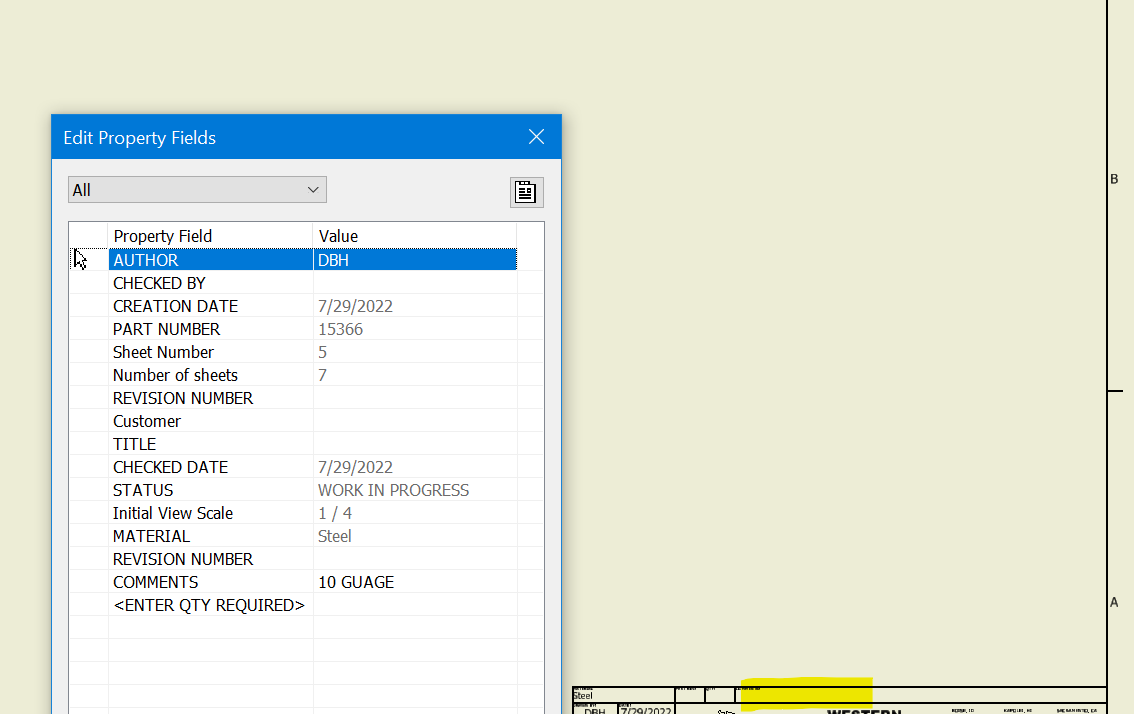Screen dimensions: 1134x714
Task: Click the Property Field column header
Action: pyautogui.click(x=210, y=236)
